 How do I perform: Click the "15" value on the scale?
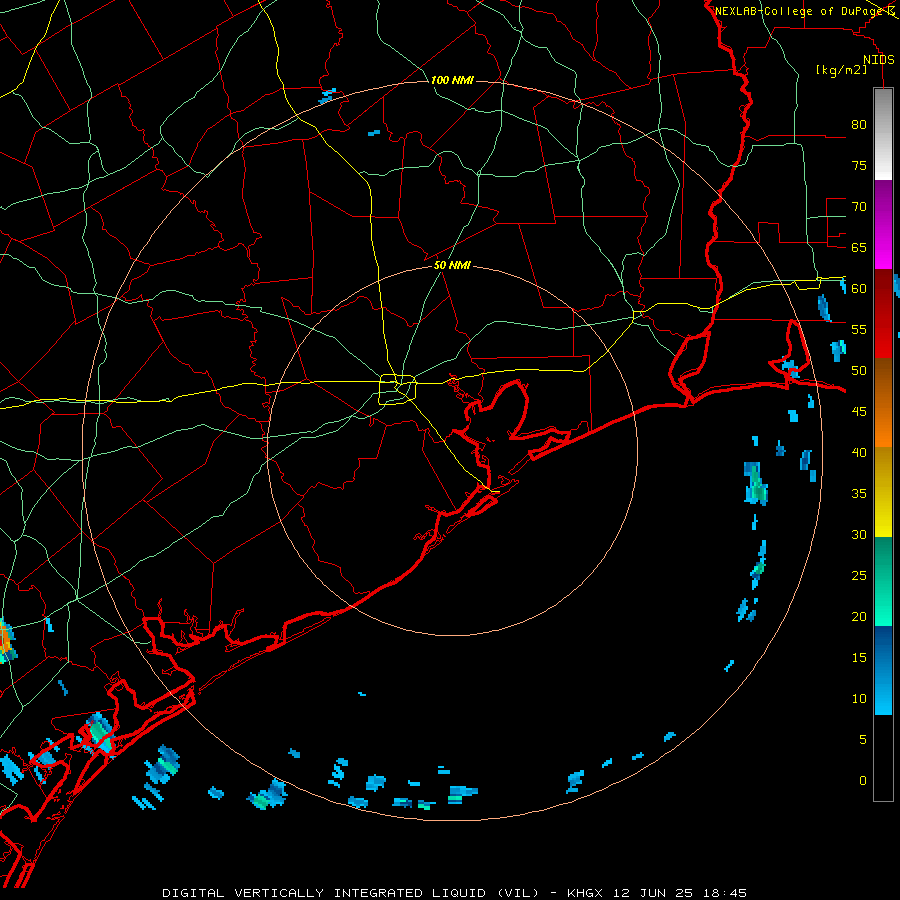pyautogui.click(x=859, y=658)
